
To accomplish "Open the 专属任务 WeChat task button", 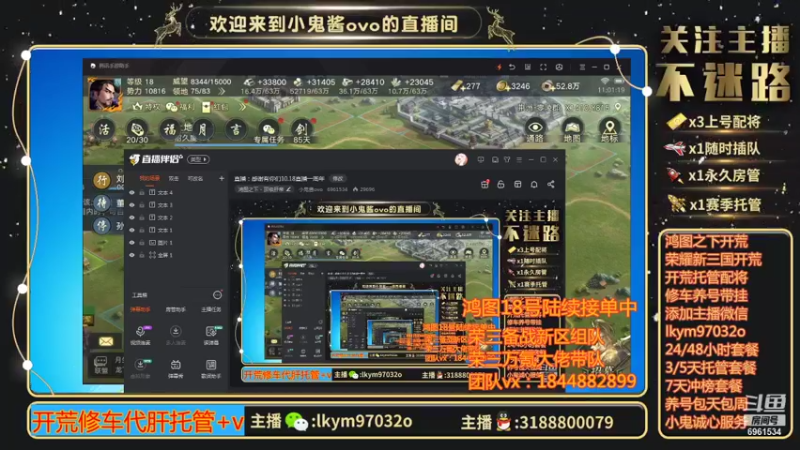I will (268, 131).
